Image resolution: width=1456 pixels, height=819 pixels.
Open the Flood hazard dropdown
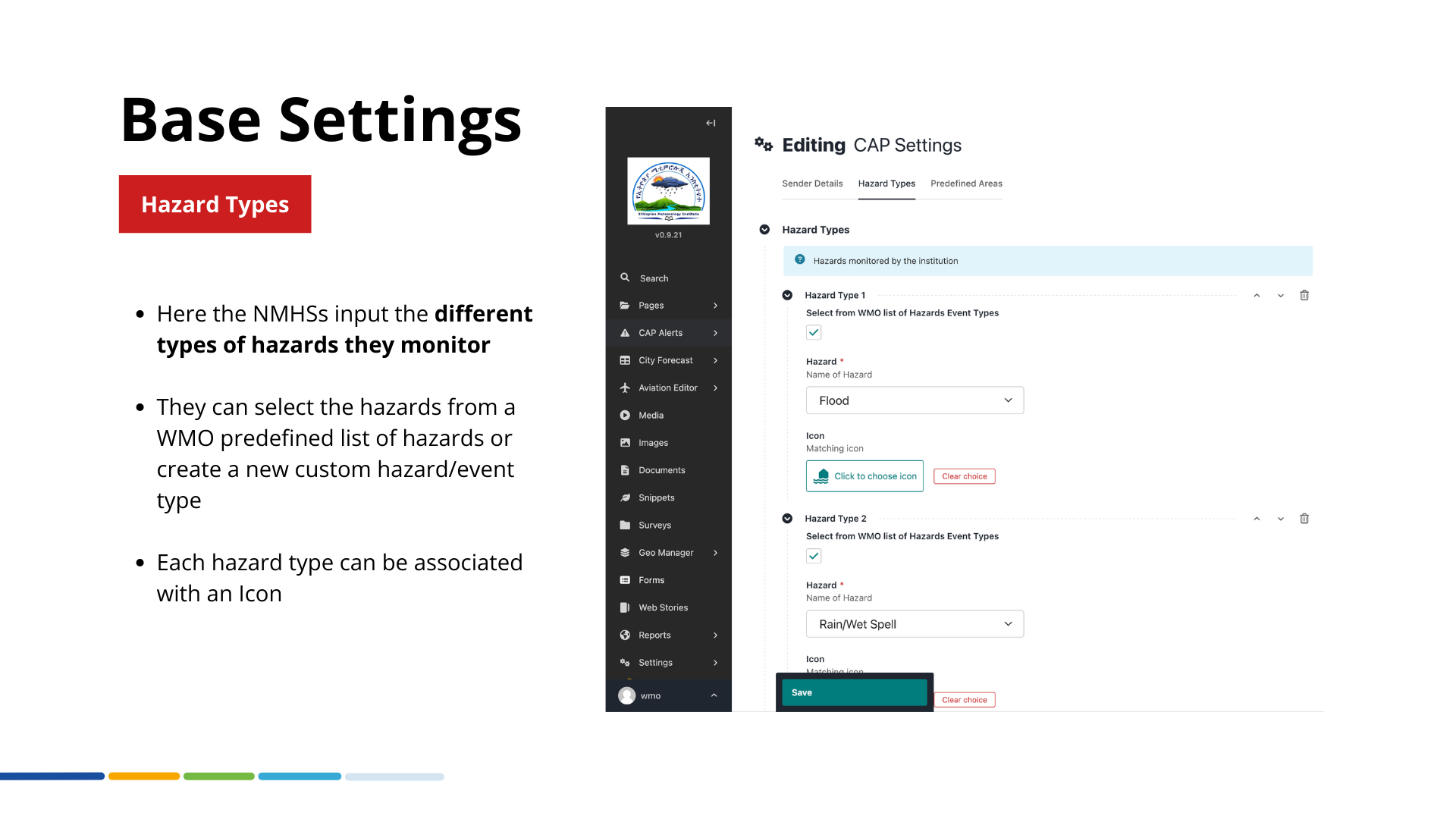click(915, 400)
